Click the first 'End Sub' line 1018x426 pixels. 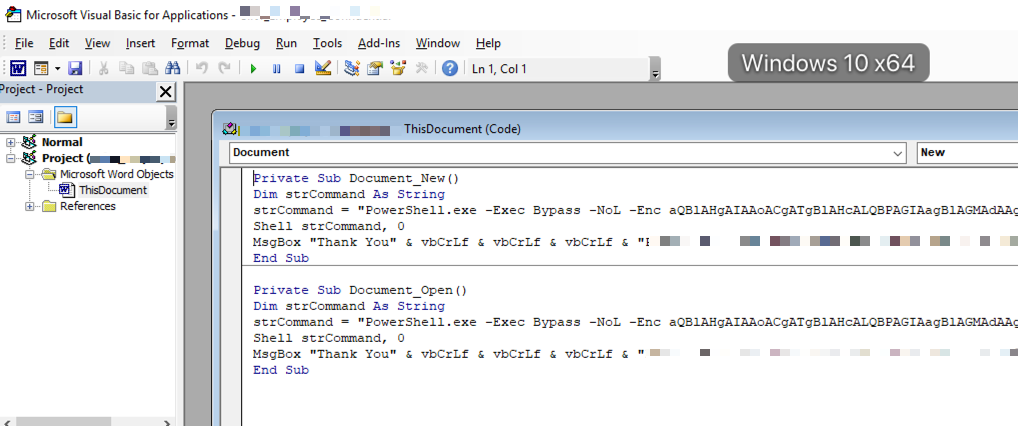click(281, 258)
